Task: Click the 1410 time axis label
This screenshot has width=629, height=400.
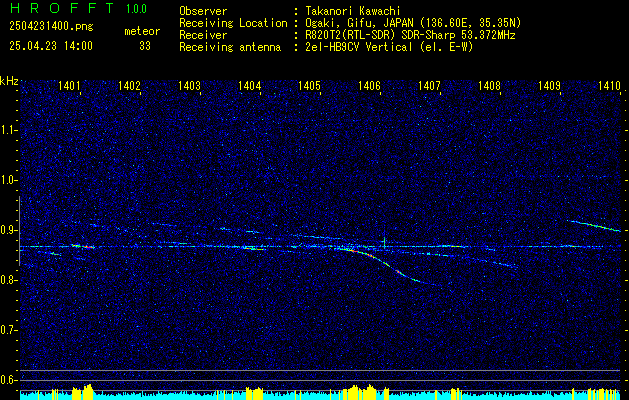Action: click(x=609, y=85)
